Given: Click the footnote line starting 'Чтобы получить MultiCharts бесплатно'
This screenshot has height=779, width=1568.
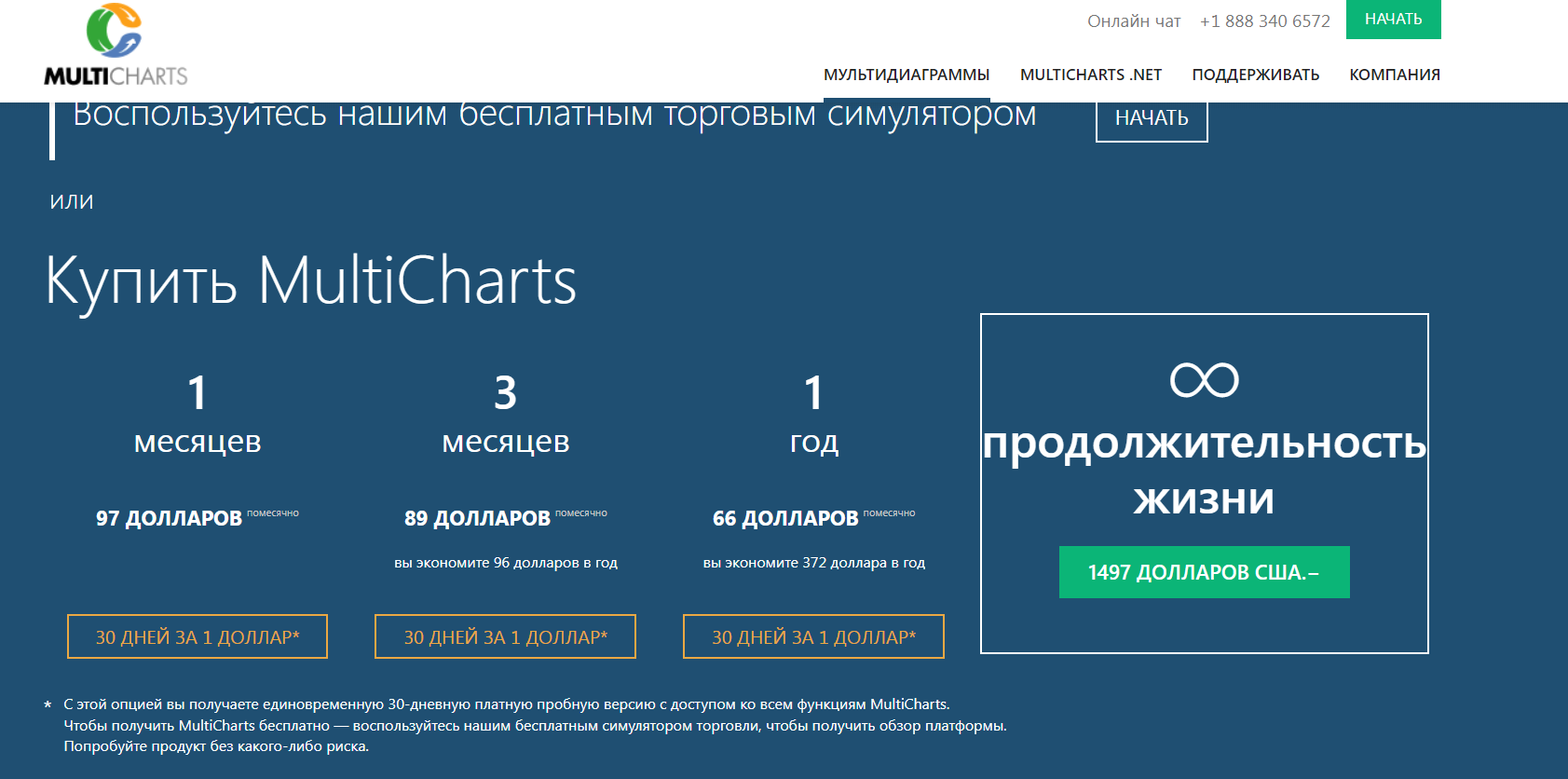Looking at the screenshot, I should (536, 726).
